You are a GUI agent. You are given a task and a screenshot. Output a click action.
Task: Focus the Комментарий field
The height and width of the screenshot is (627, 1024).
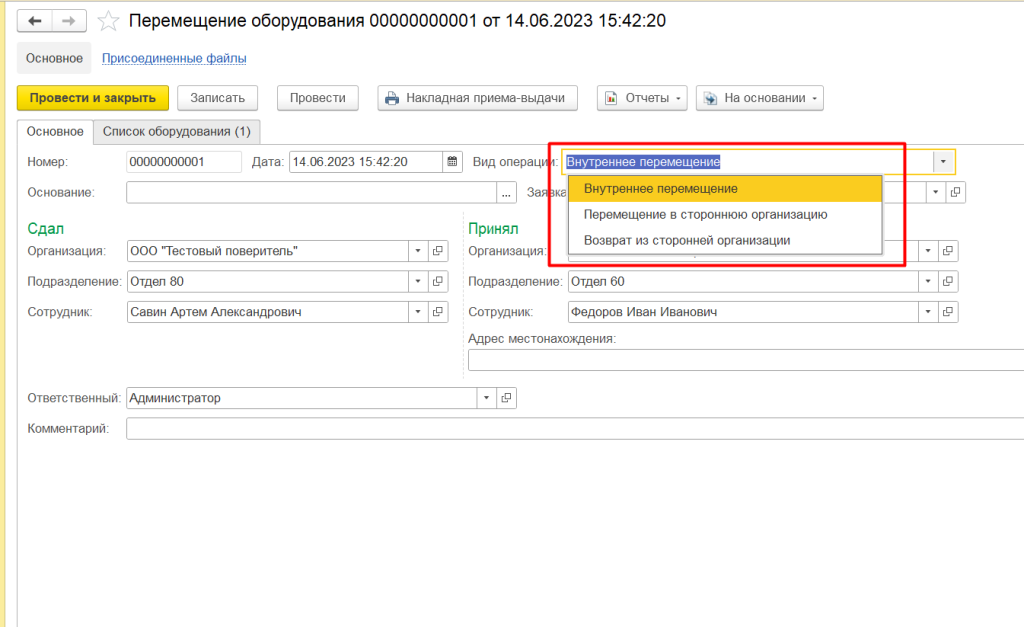click(x=575, y=428)
